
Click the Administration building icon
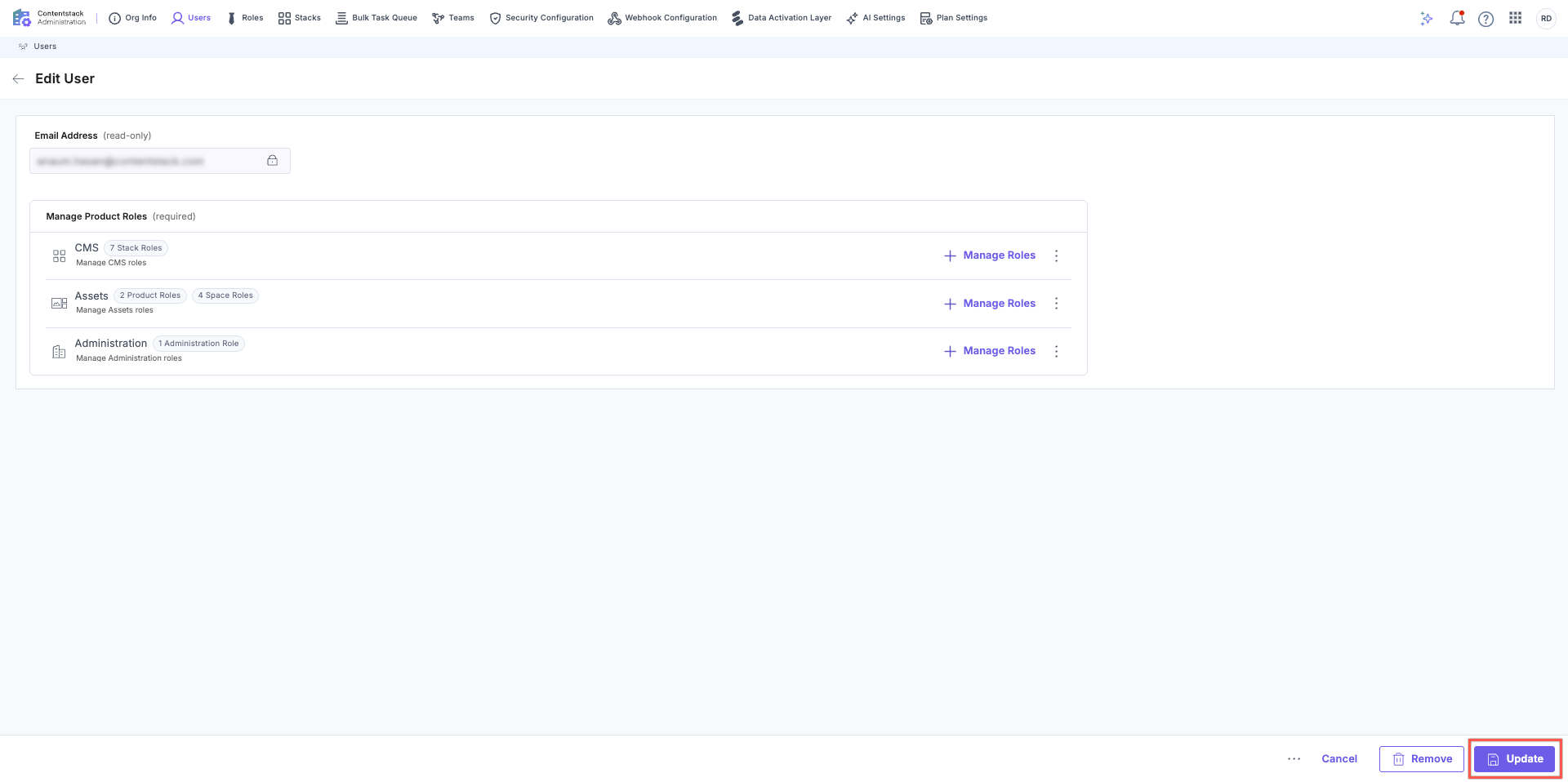[x=59, y=352]
